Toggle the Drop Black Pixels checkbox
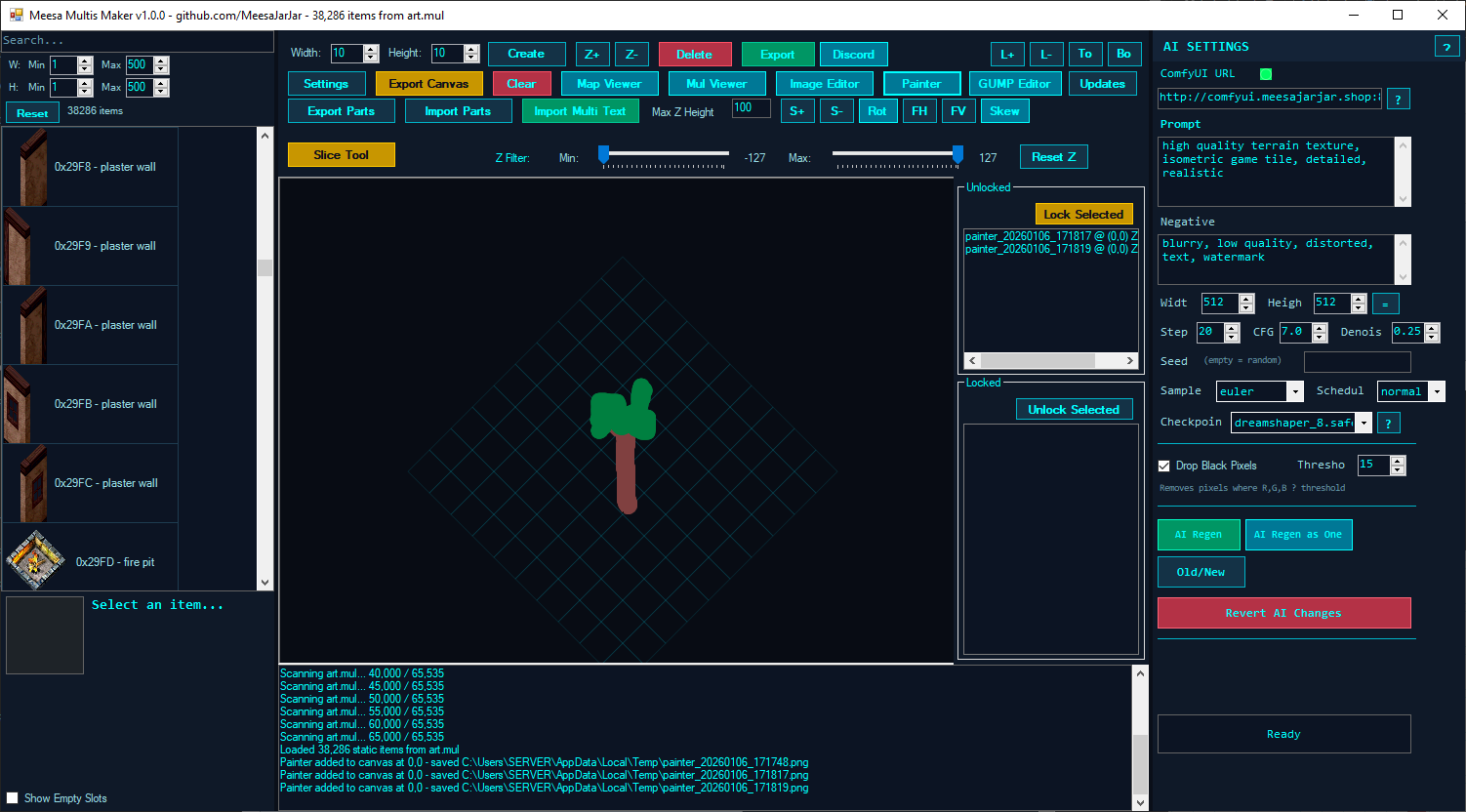 (1163, 466)
